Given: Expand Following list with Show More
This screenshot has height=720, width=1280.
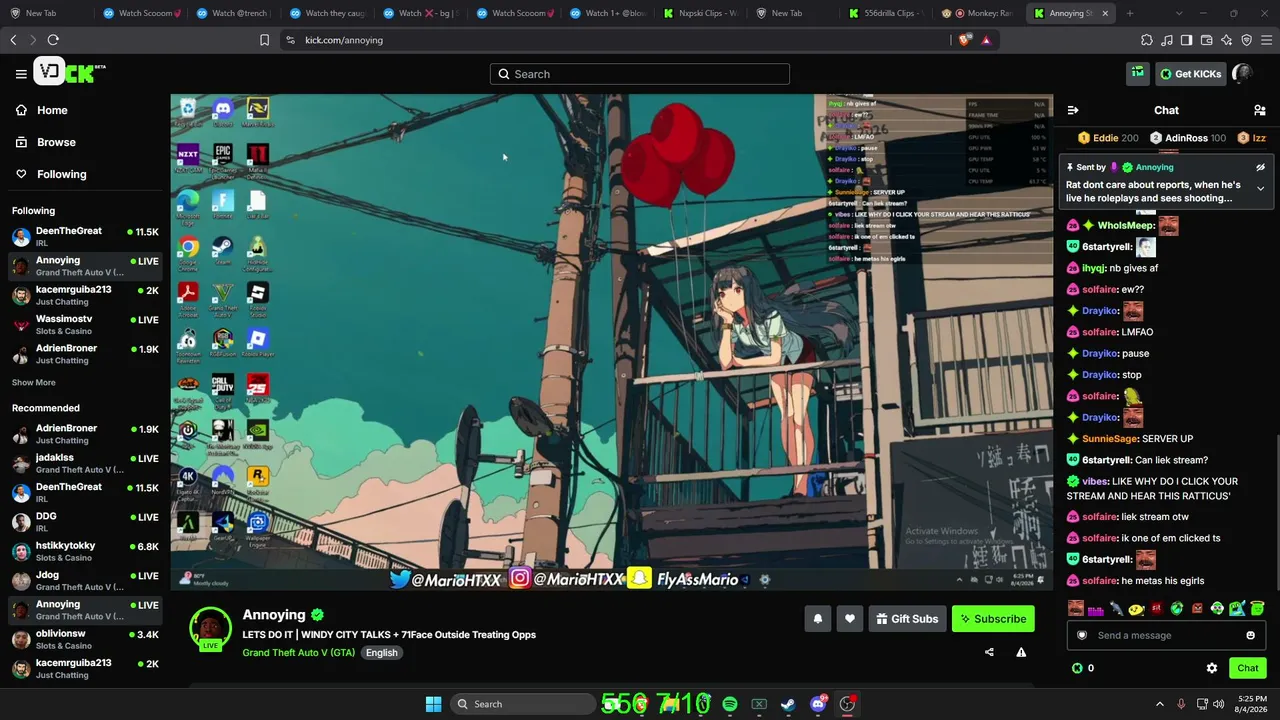Looking at the screenshot, I should 34,382.
